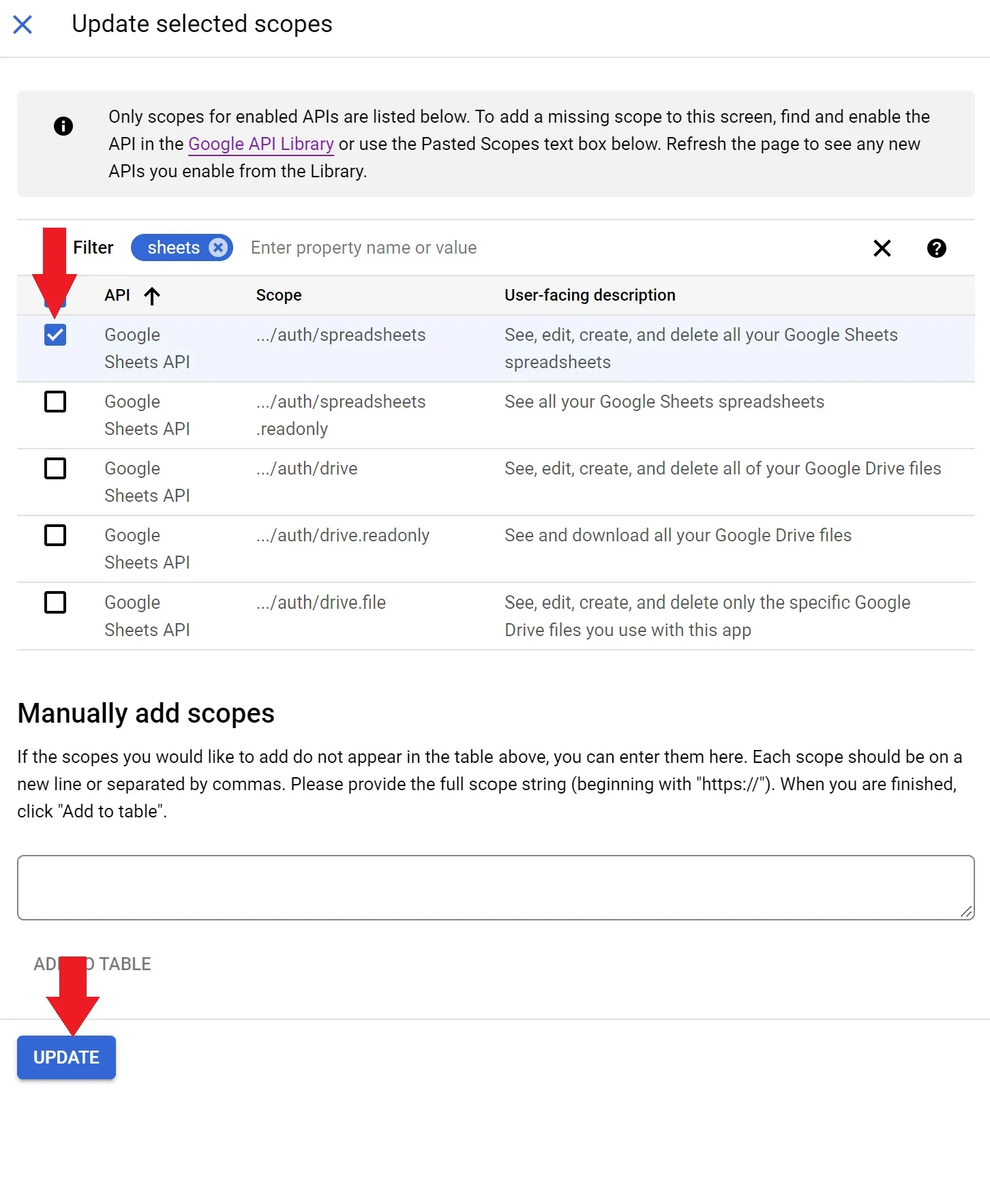Screen dimensions: 990x1204
Task: Tick the drive.file scope checkbox
Action: click(55, 602)
